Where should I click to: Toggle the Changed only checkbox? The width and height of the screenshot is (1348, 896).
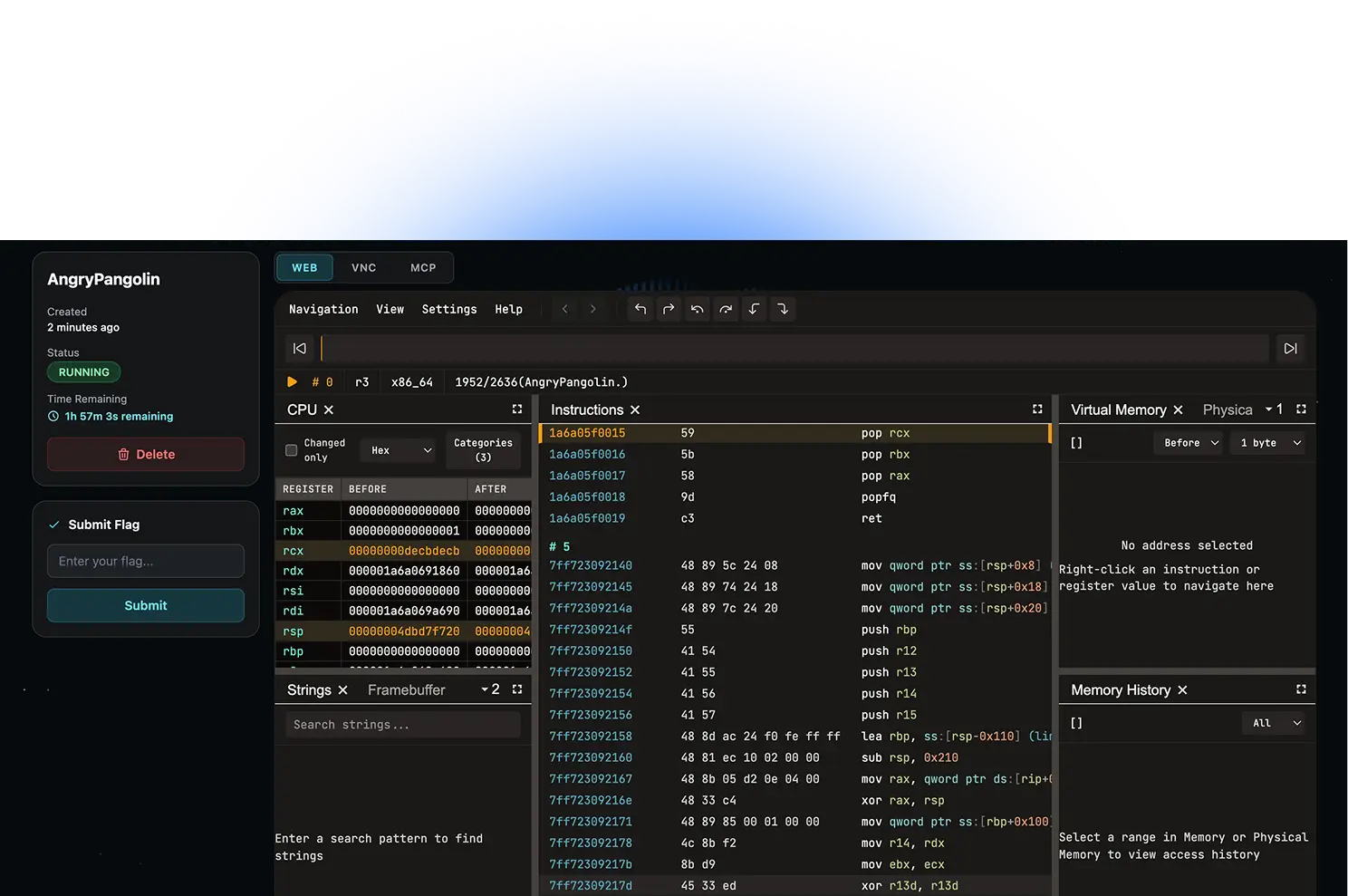pos(292,450)
